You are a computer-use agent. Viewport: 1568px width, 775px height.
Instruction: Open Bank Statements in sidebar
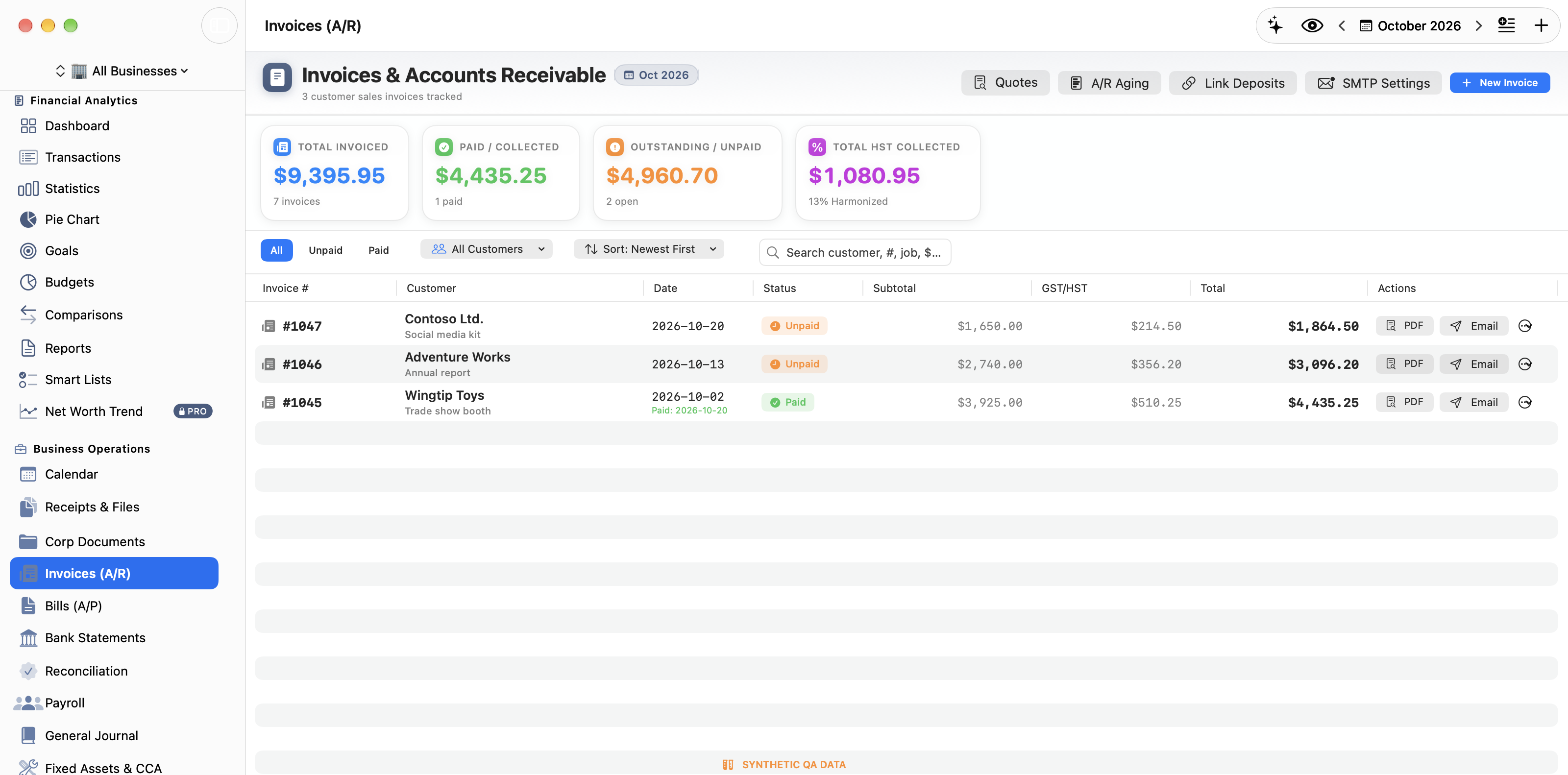(x=115, y=637)
